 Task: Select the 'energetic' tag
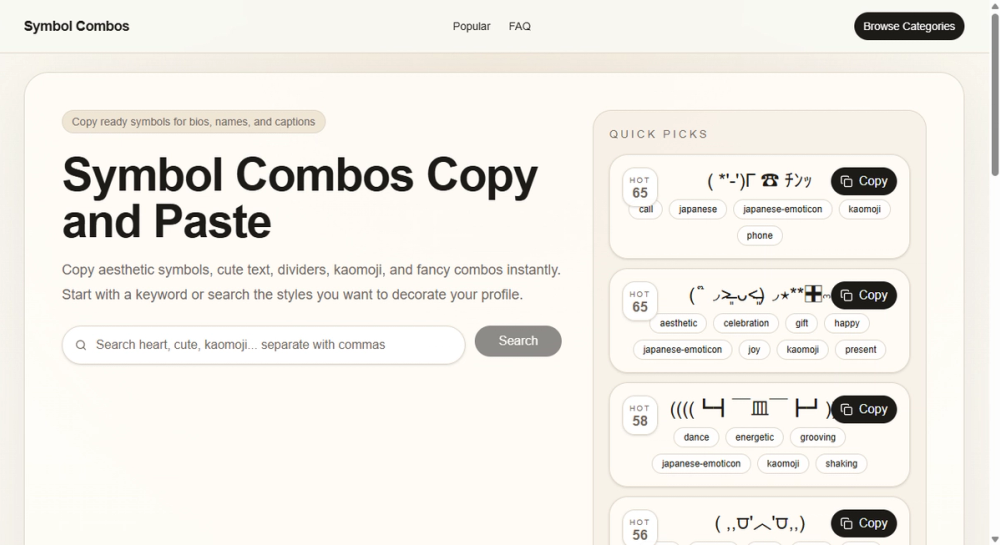[754, 437]
